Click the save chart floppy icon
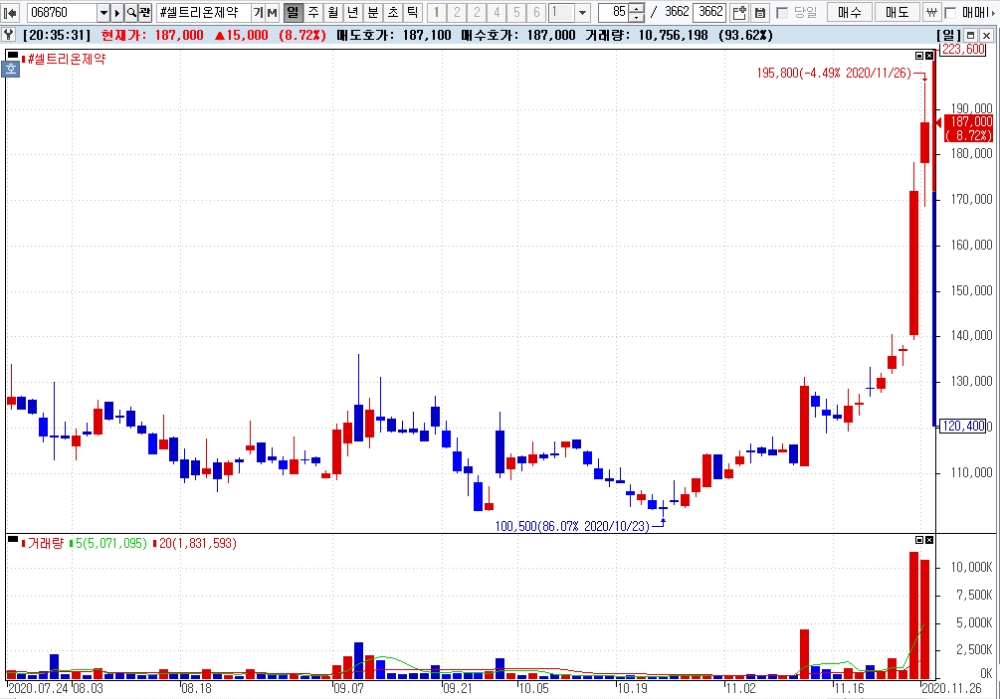Screen dimensions: 1000x699 [x=760, y=12]
